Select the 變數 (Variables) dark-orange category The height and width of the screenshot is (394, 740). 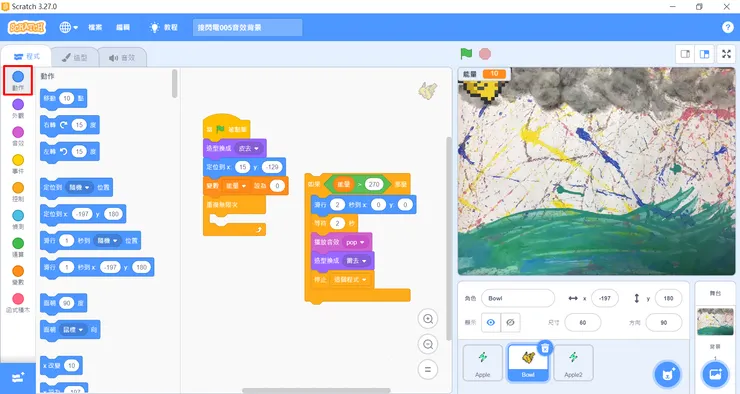tap(18, 275)
